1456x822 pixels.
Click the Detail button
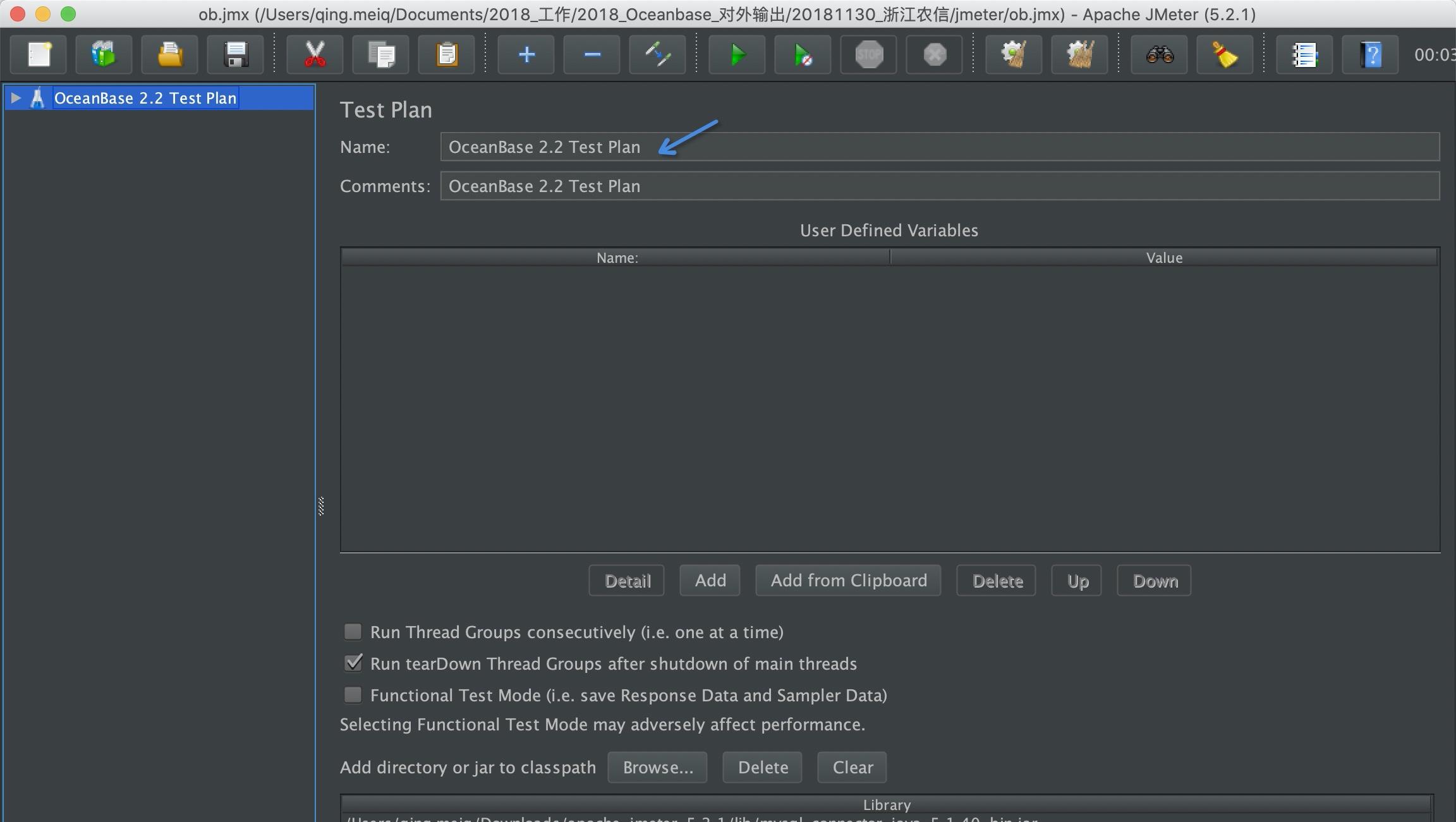click(627, 581)
